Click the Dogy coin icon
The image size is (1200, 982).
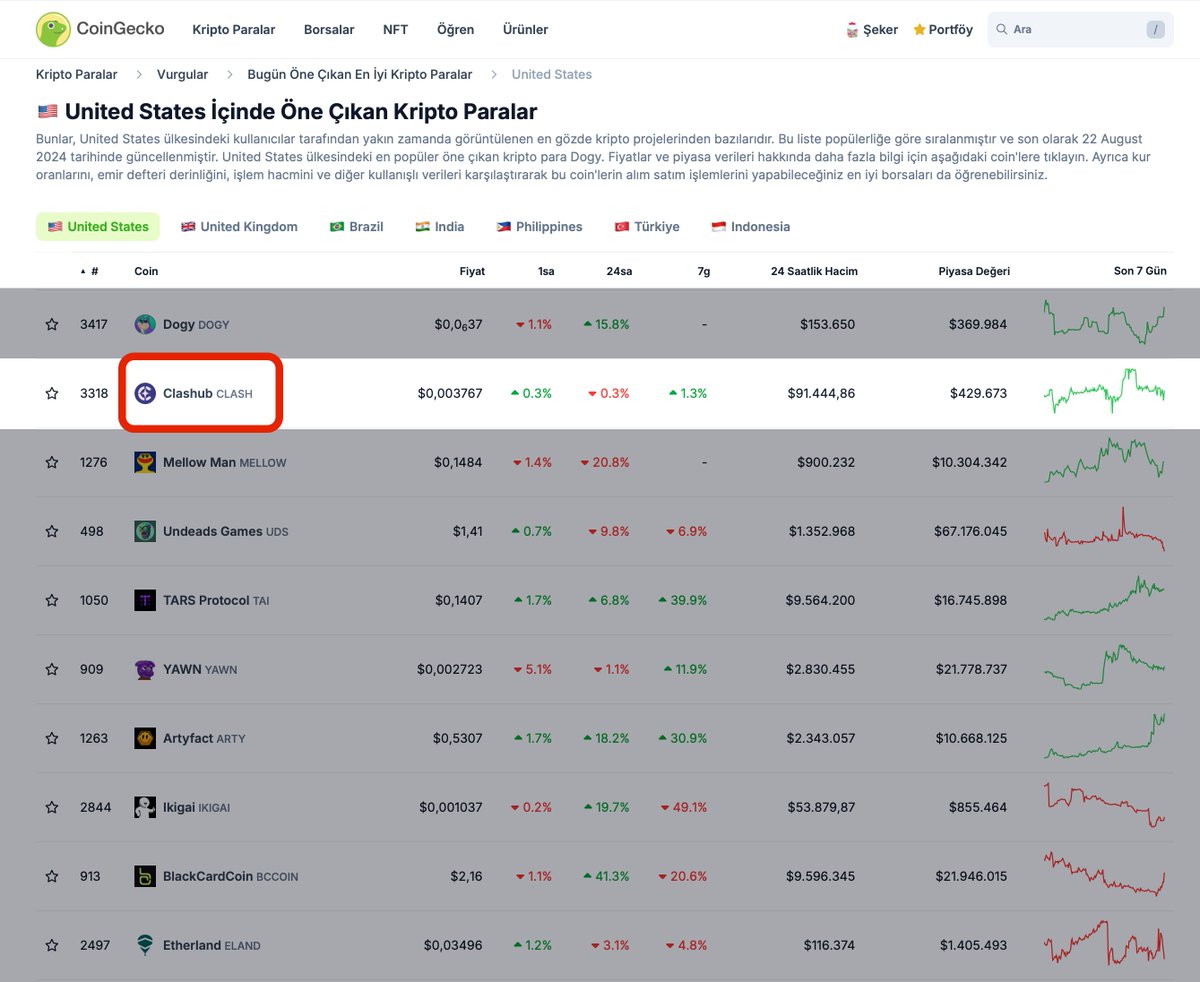pyautogui.click(x=145, y=324)
